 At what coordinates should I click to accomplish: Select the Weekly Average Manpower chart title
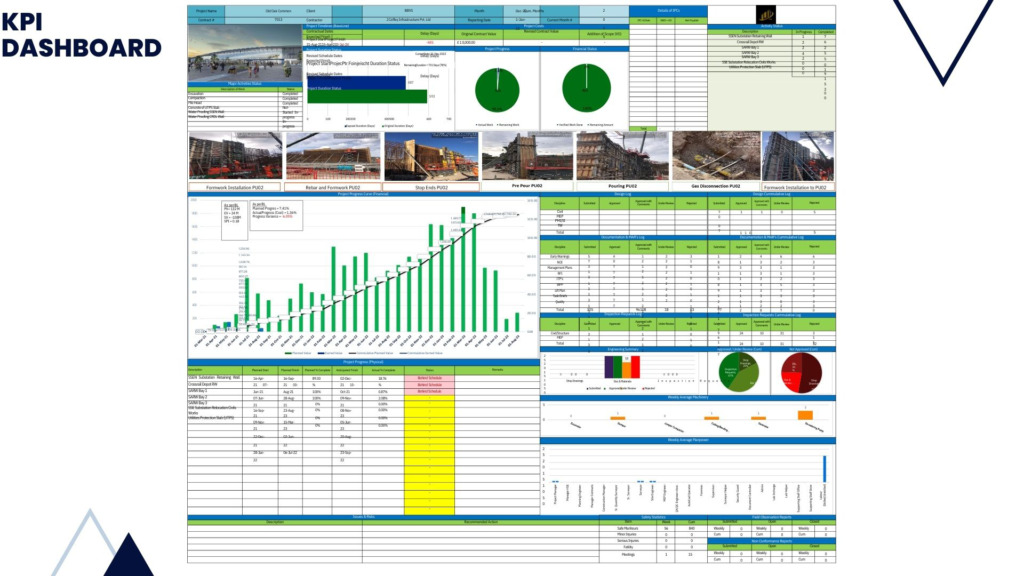687,440
